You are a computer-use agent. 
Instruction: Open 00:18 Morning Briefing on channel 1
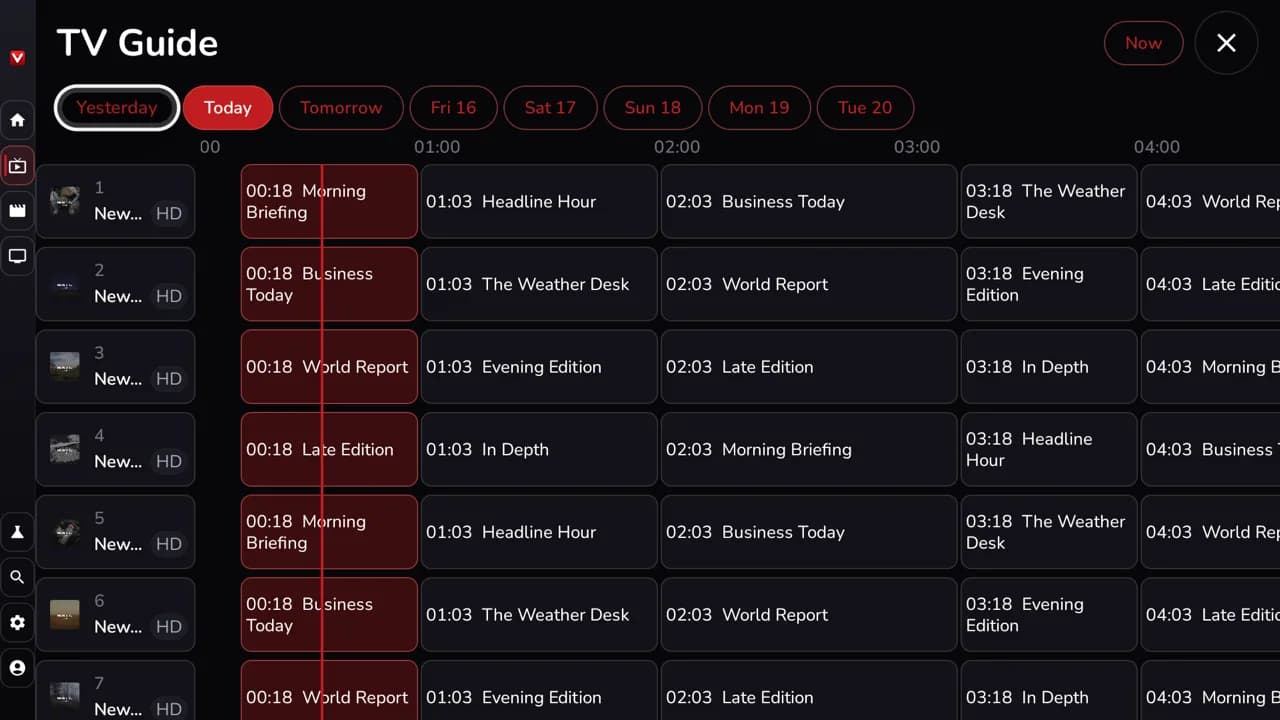click(329, 201)
